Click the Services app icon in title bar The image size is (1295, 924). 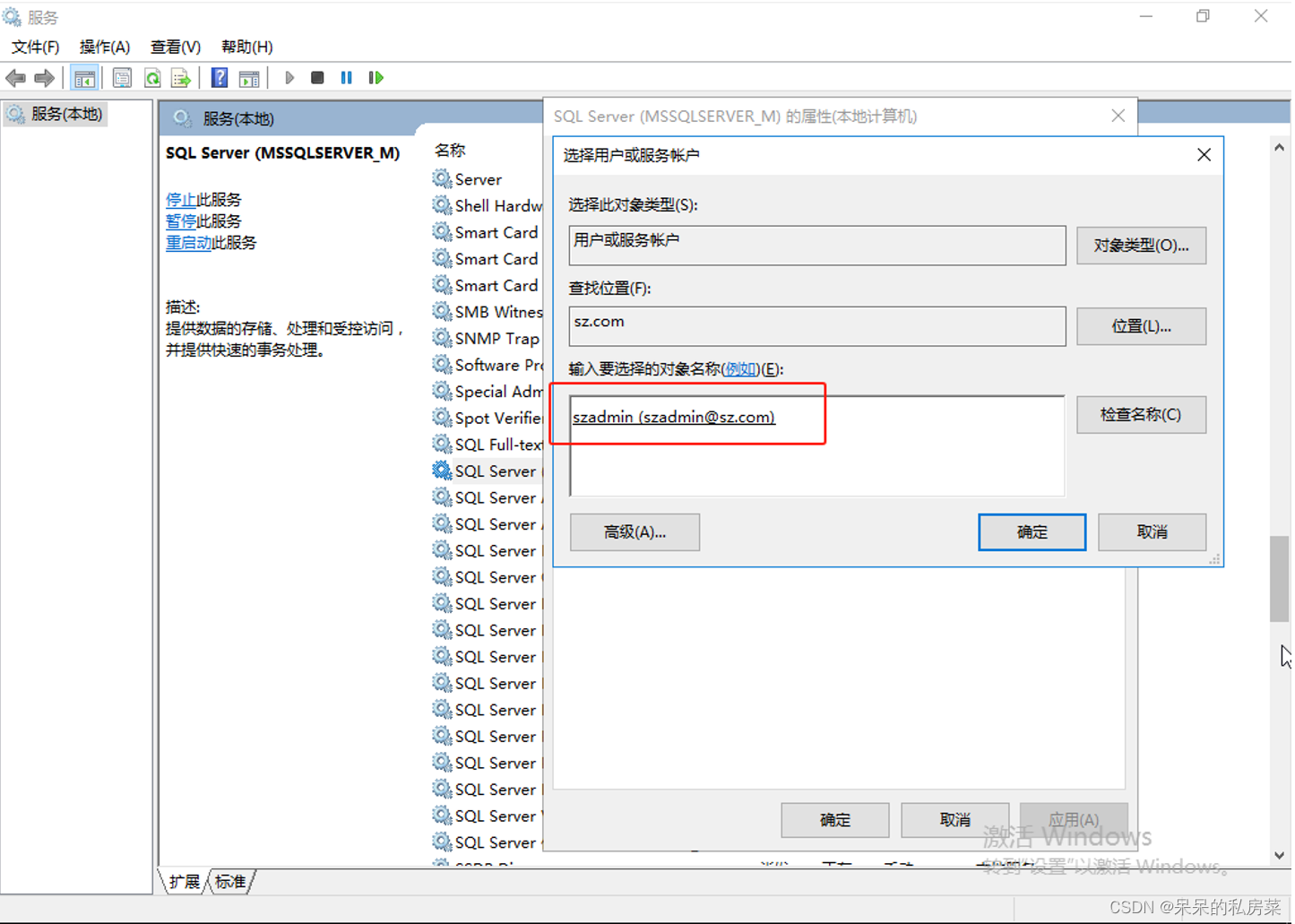(13, 17)
